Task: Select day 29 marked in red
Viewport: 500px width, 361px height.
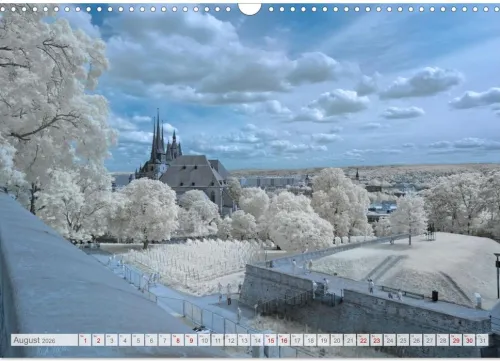Action: [x=456, y=340]
